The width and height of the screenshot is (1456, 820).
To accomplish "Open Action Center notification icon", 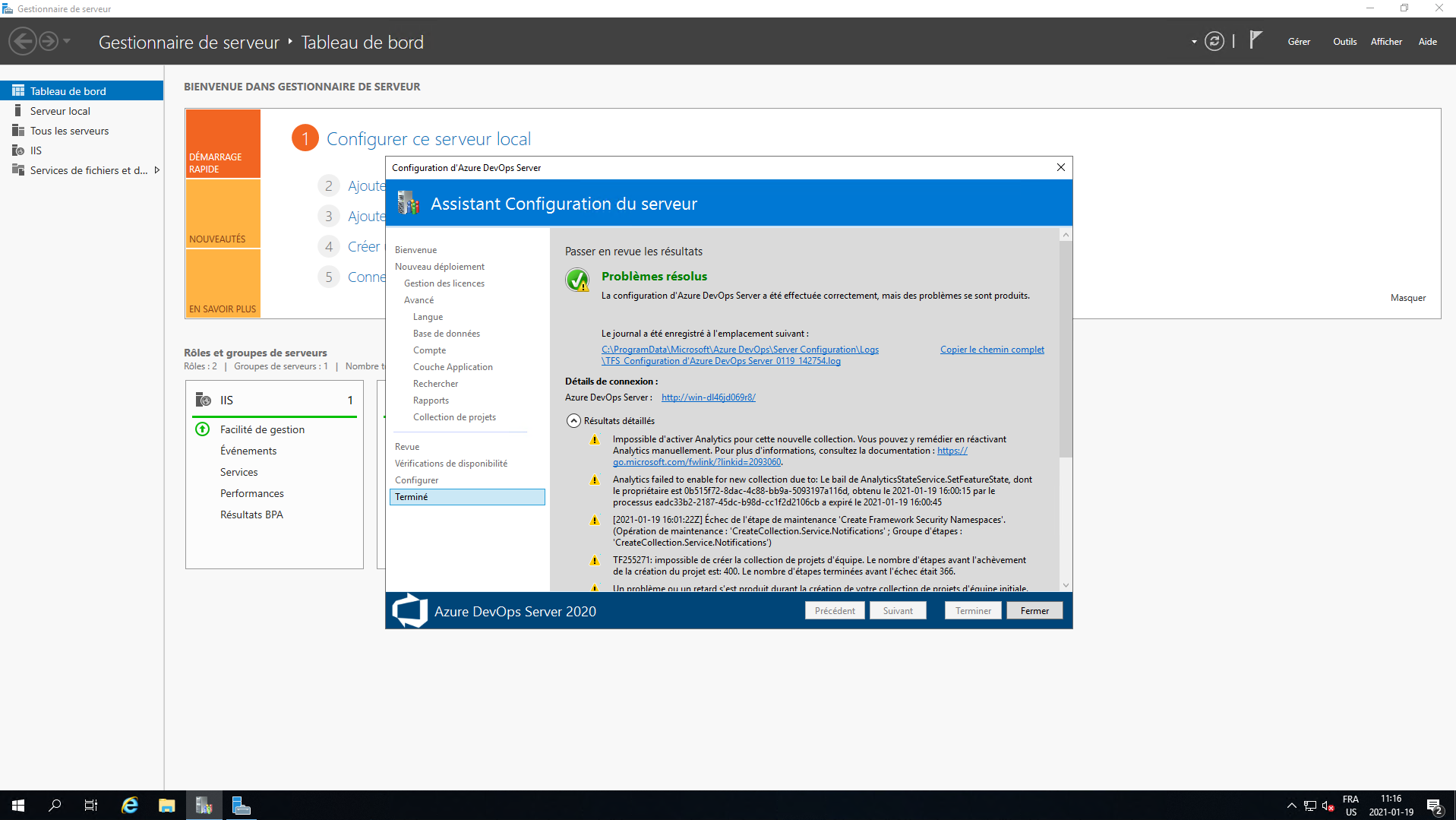I will [x=1434, y=806].
